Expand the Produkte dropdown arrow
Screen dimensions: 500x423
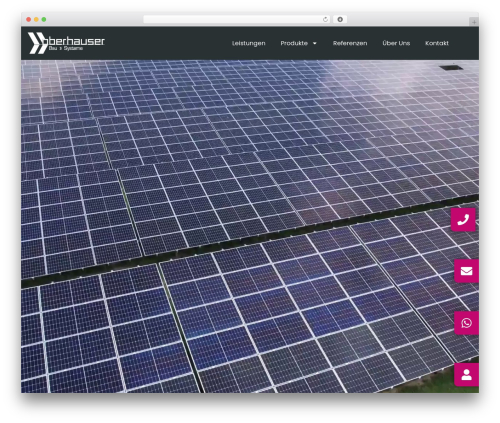pos(314,43)
